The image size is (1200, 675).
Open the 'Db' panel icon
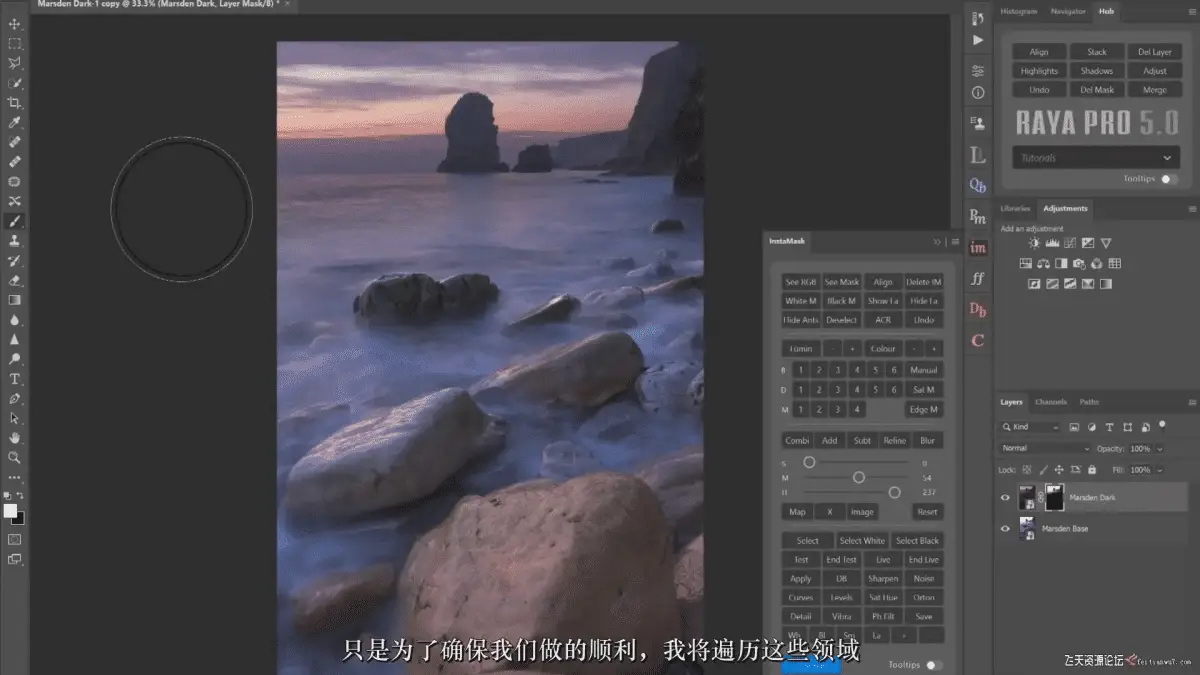pos(978,310)
